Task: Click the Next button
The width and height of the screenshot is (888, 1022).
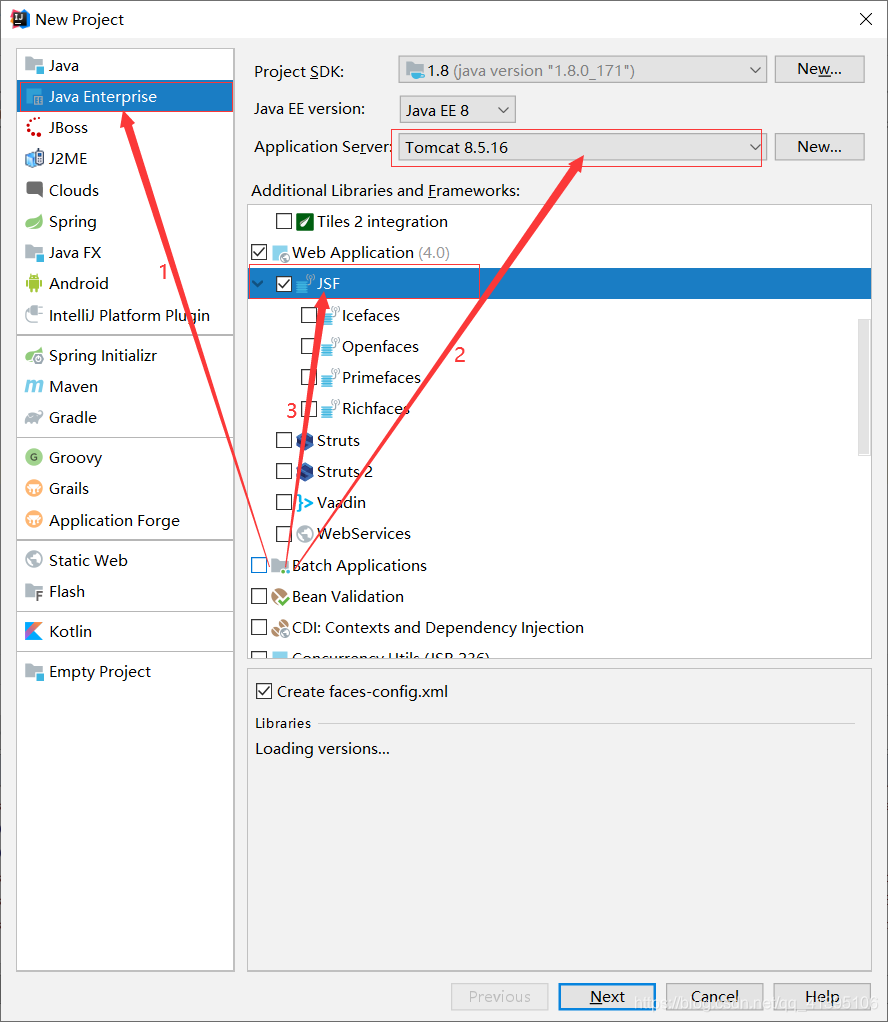Action: click(607, 997)
